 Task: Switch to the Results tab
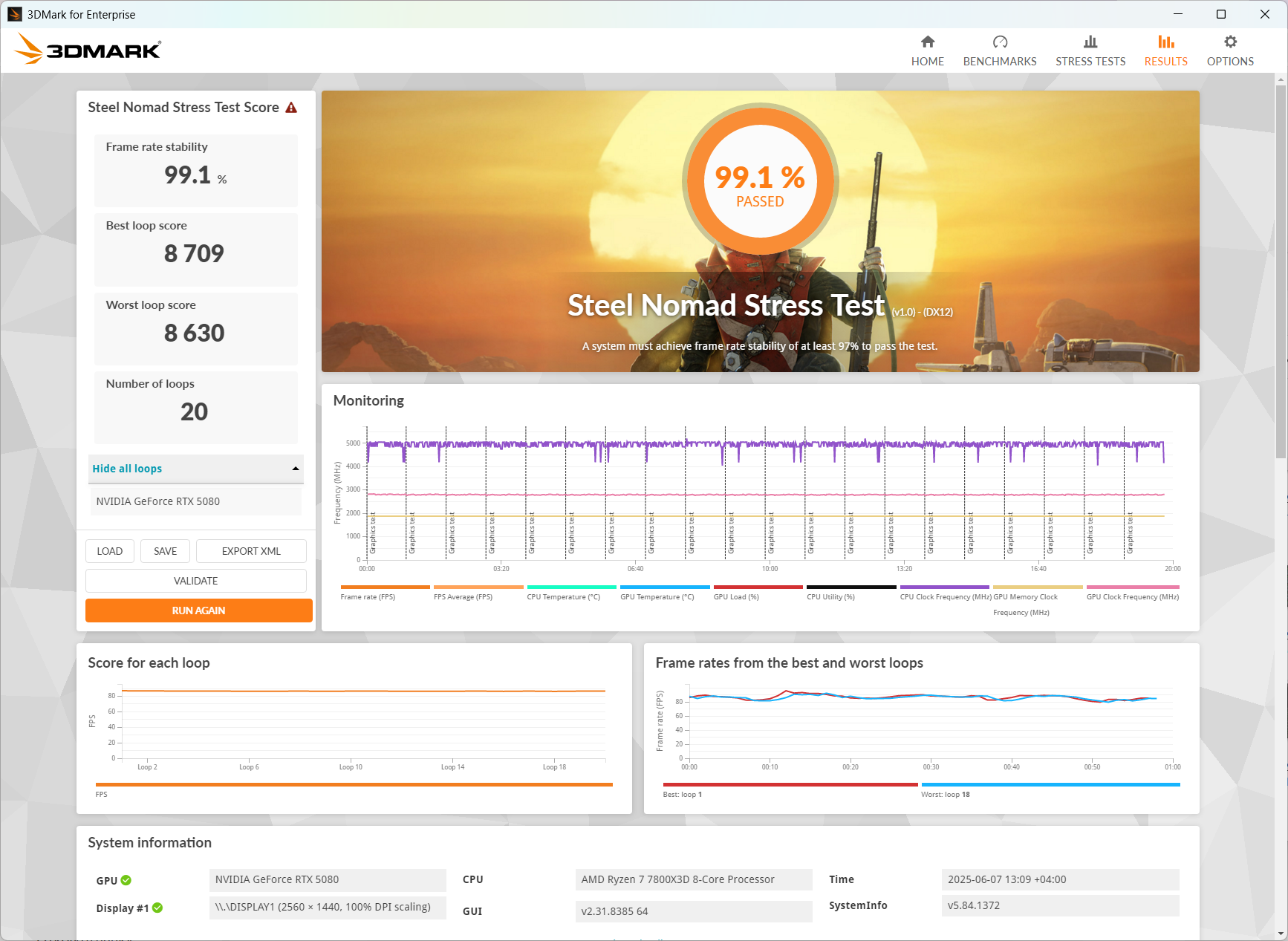(x=1165, y=51)
